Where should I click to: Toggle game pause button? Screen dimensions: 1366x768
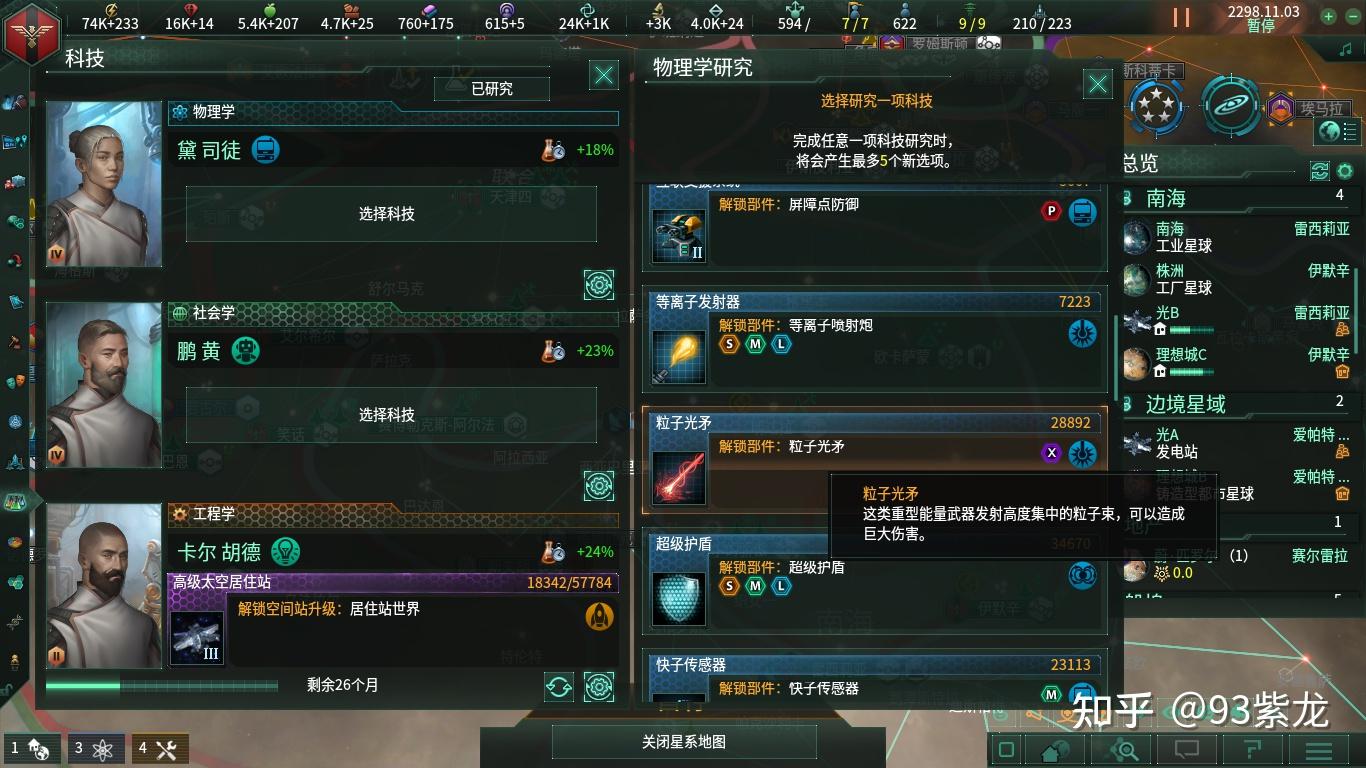(1181, 17)
